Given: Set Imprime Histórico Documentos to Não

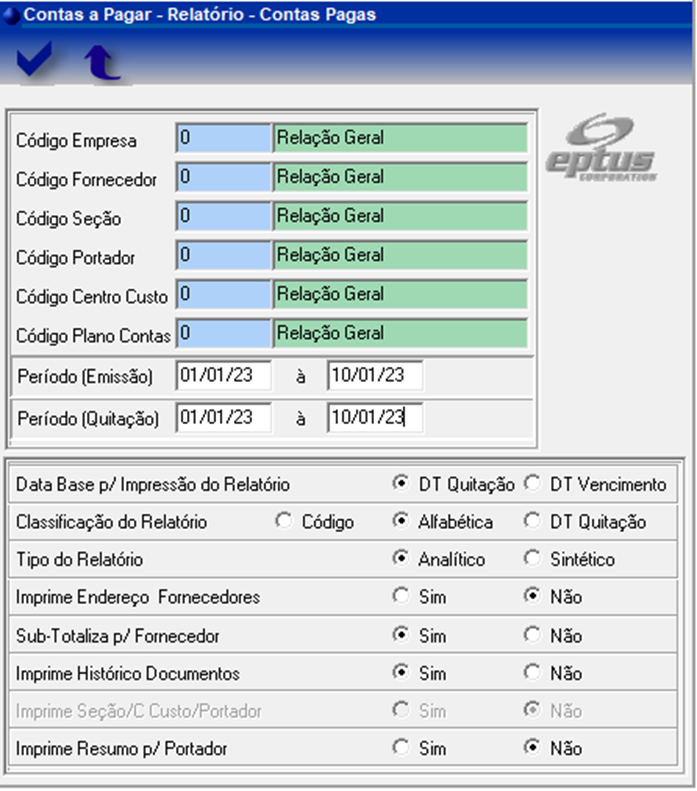Looking at the screenshot, I should [531, 673].
